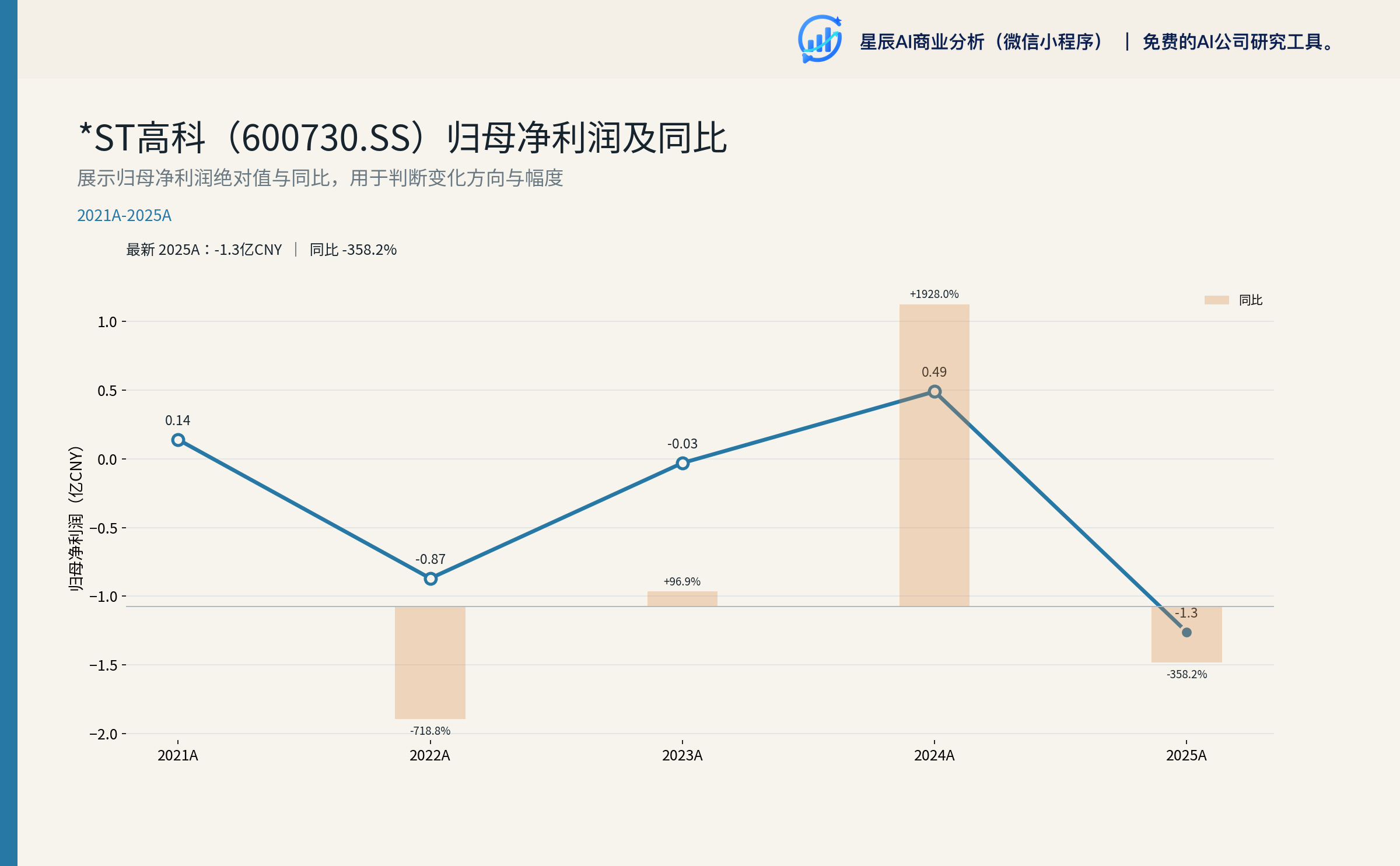Click the +1928.0% bar label
Screen dimensions: 1400x866
click(935, 294)
